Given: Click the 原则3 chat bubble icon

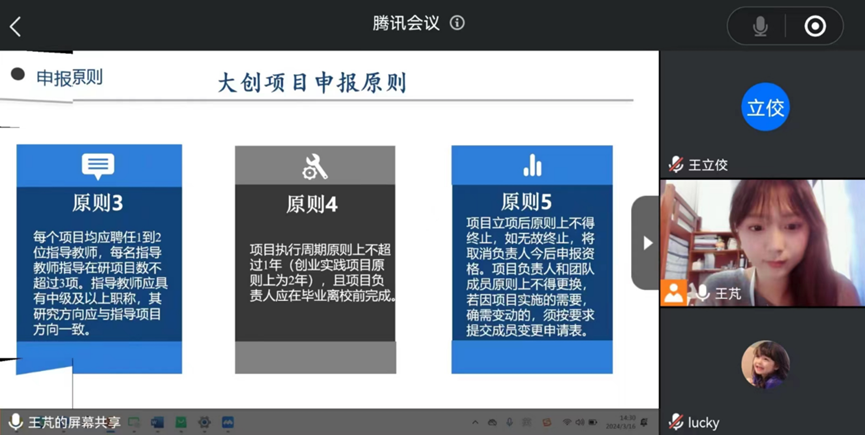Looking at the screenshot, I should click(98, 165).
